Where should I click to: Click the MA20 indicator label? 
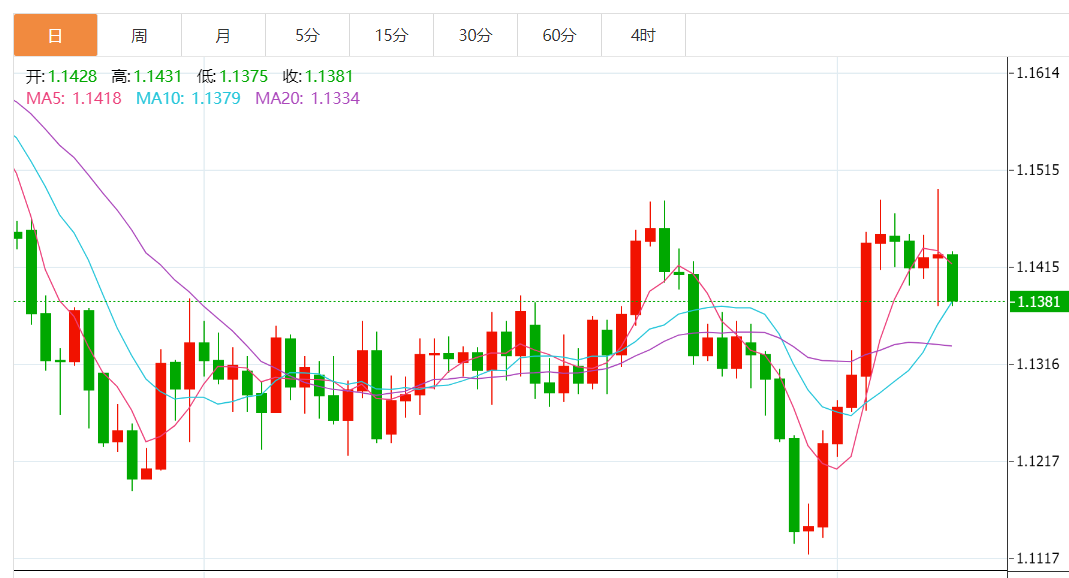click(x=307, y=98)
